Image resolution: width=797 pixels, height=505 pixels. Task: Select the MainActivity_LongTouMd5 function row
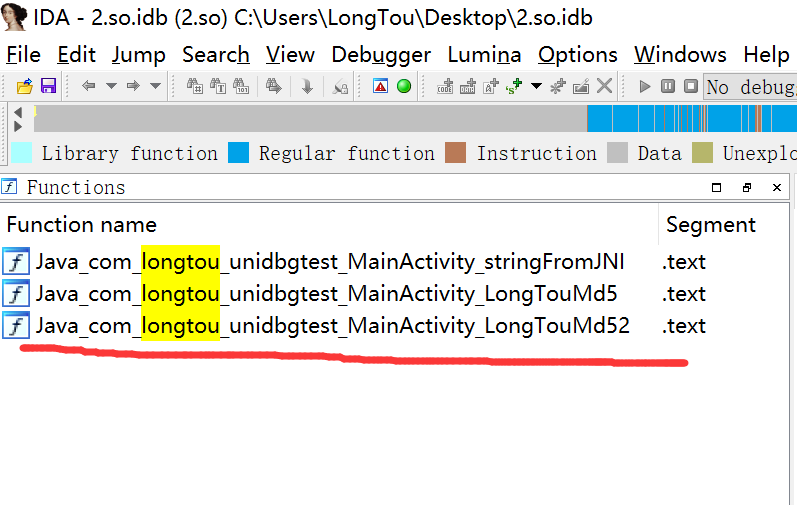tap(395, 294)
